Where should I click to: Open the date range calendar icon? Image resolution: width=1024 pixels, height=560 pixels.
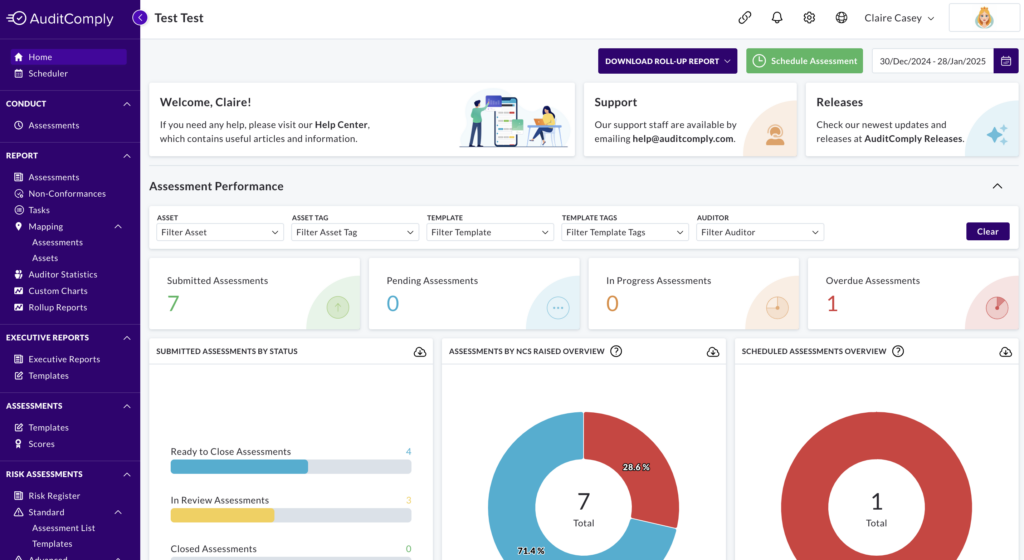coord(1006,61)
